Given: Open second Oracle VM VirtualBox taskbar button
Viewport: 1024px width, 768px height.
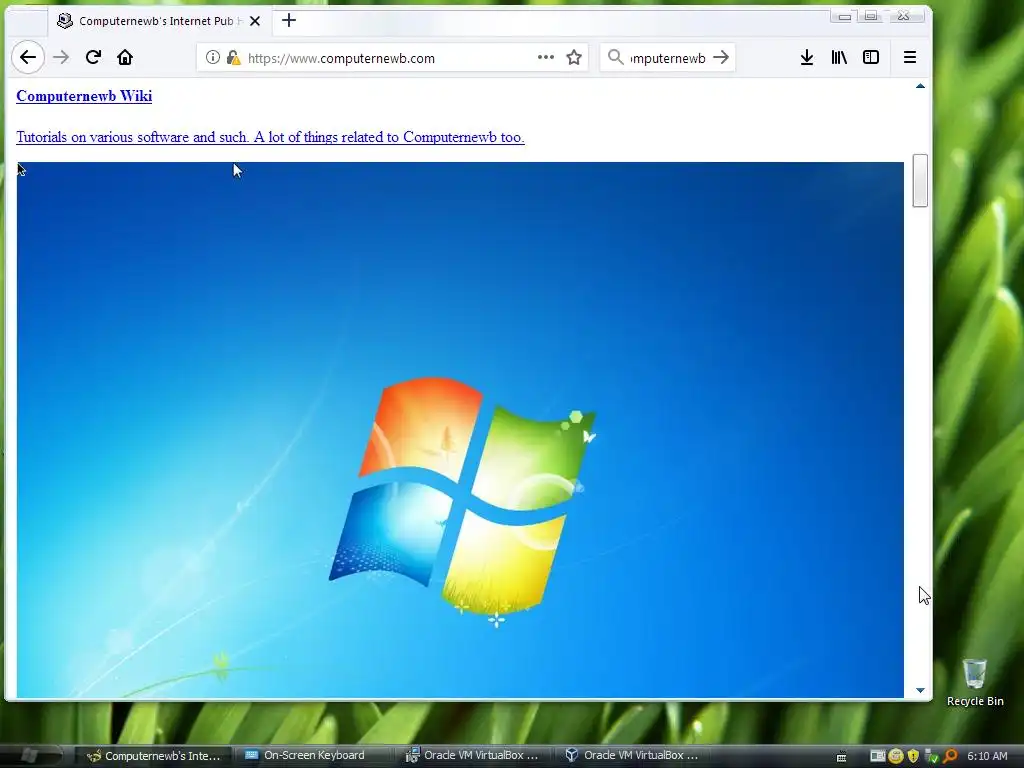Looking at the screenshot, I should point(633,756).
